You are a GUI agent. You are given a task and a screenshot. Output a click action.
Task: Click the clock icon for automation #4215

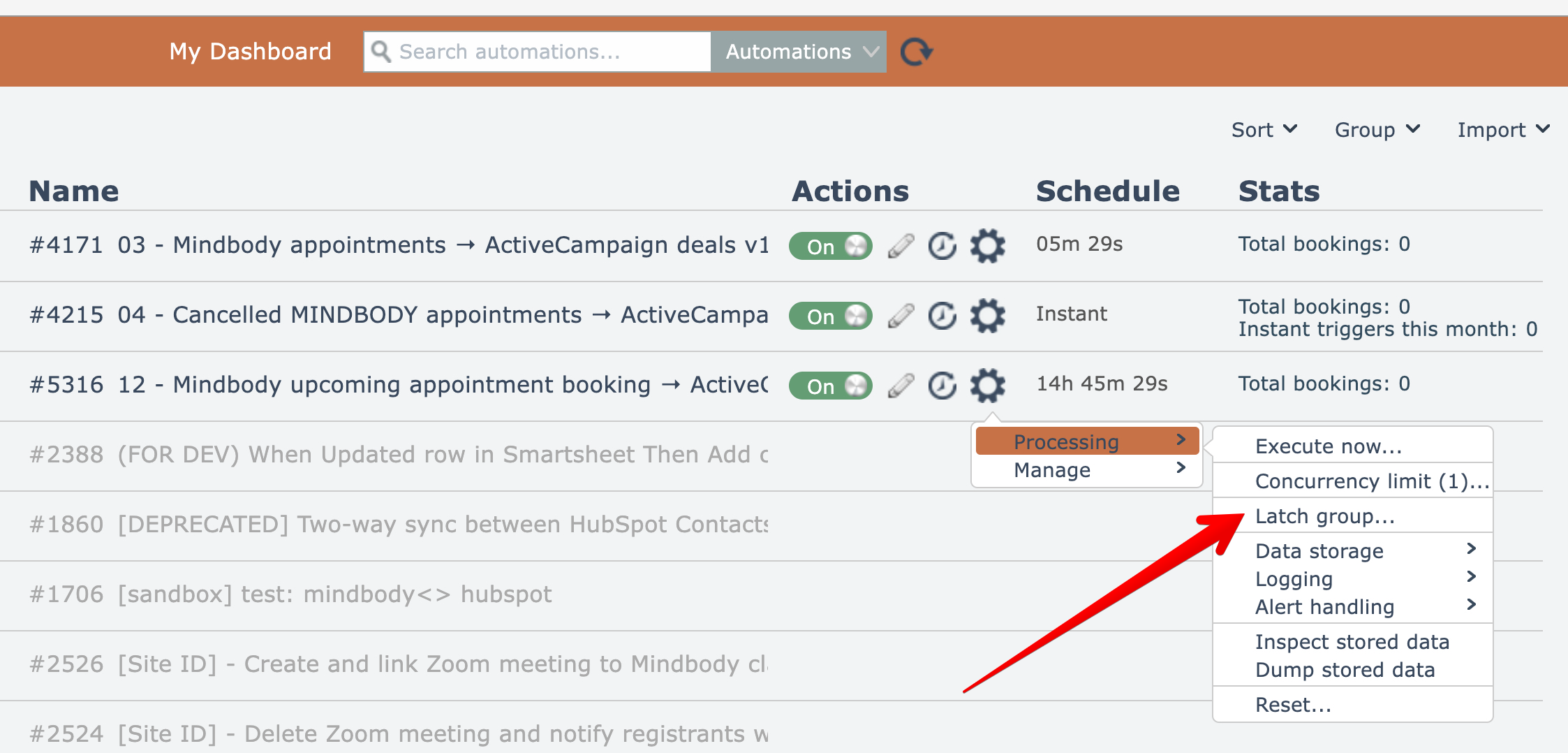coord(942,316)
